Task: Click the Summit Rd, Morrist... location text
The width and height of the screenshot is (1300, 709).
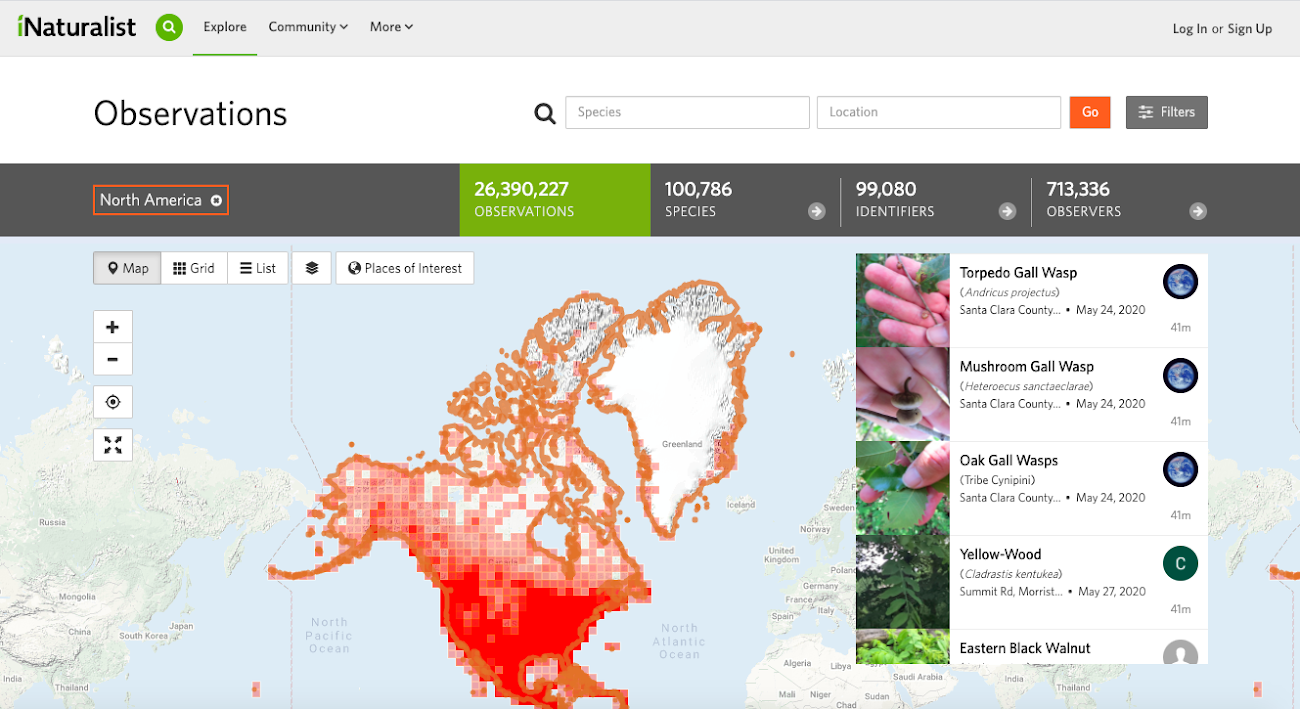Action: point(1012,592)
